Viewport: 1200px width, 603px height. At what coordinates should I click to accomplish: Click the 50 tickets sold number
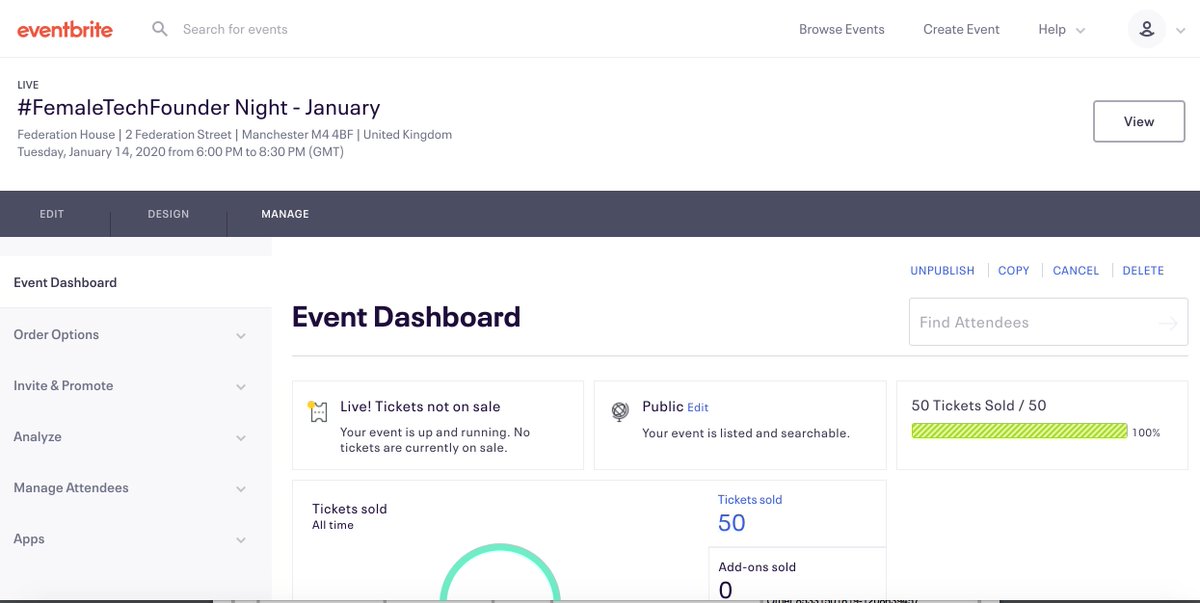pyautogui.click(x=732, y=522)
